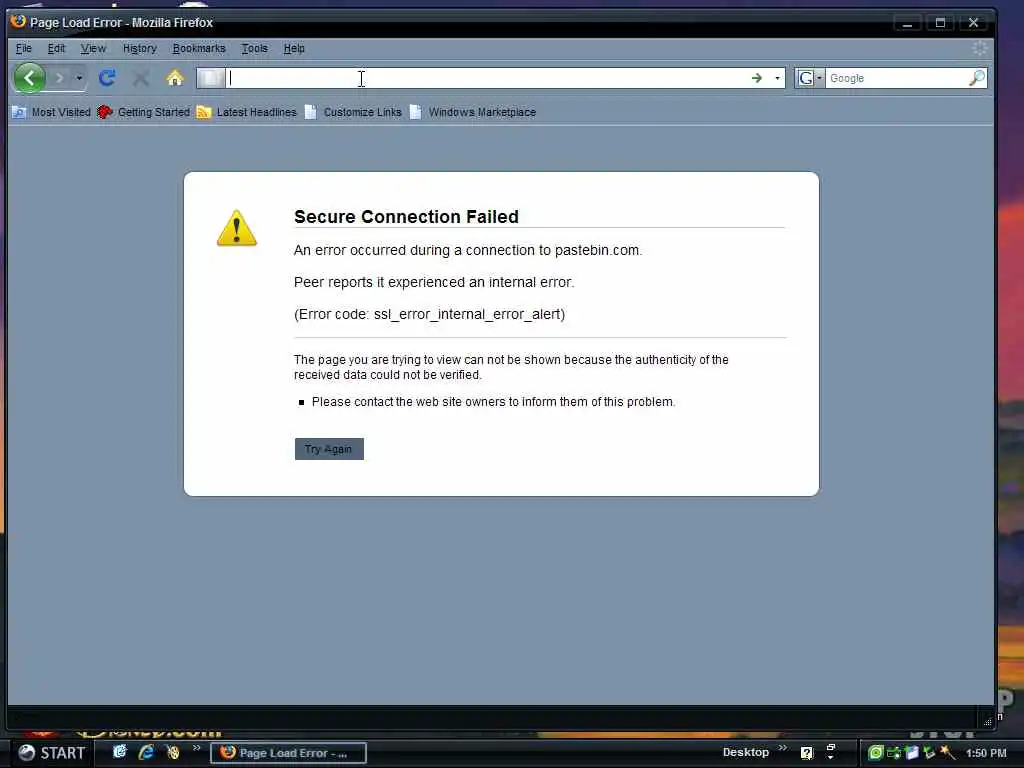The image size is (1024, 768).
Task: Click the Secure Connection Failed heading
Action: (x=406, y=217)
